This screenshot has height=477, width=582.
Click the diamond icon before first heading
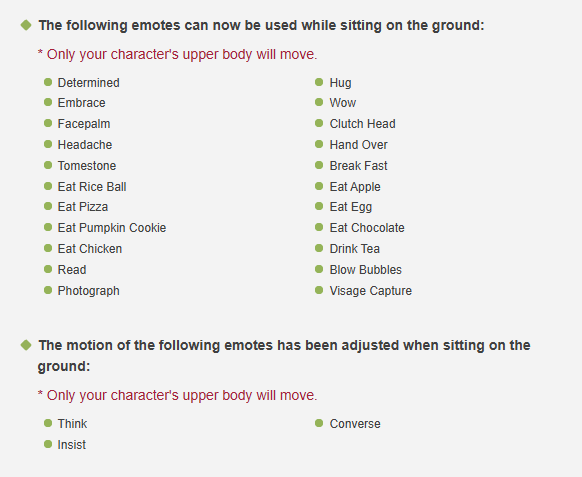[x=26, y=25]
